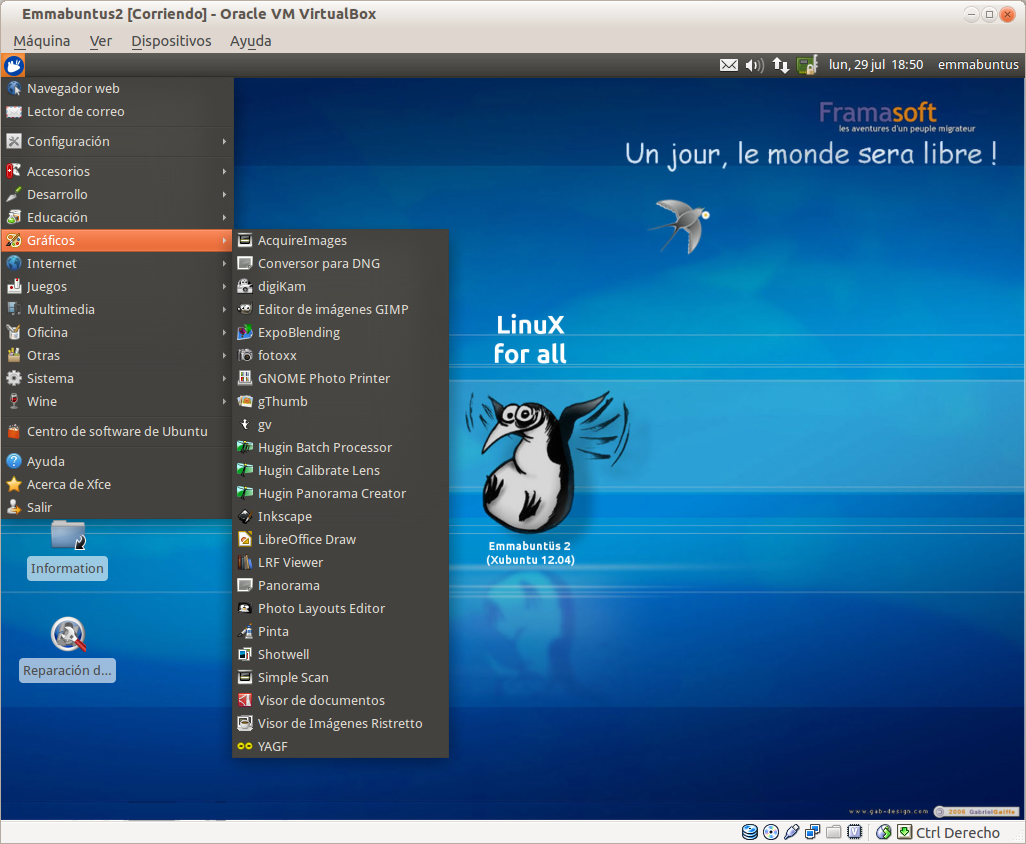1026x844 pixels.
Task: Select Salir to log out
Action: click(39, 507)
